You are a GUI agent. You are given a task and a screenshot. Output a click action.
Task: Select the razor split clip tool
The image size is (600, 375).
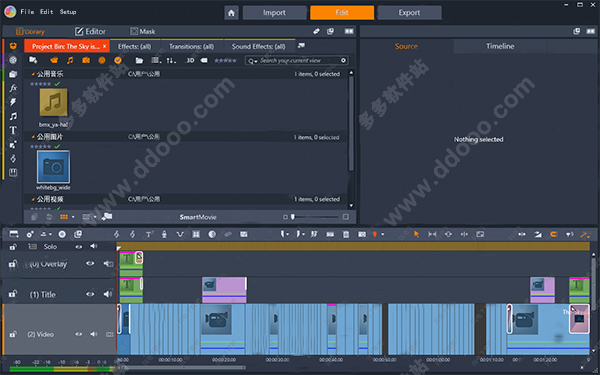pos(330,234)
